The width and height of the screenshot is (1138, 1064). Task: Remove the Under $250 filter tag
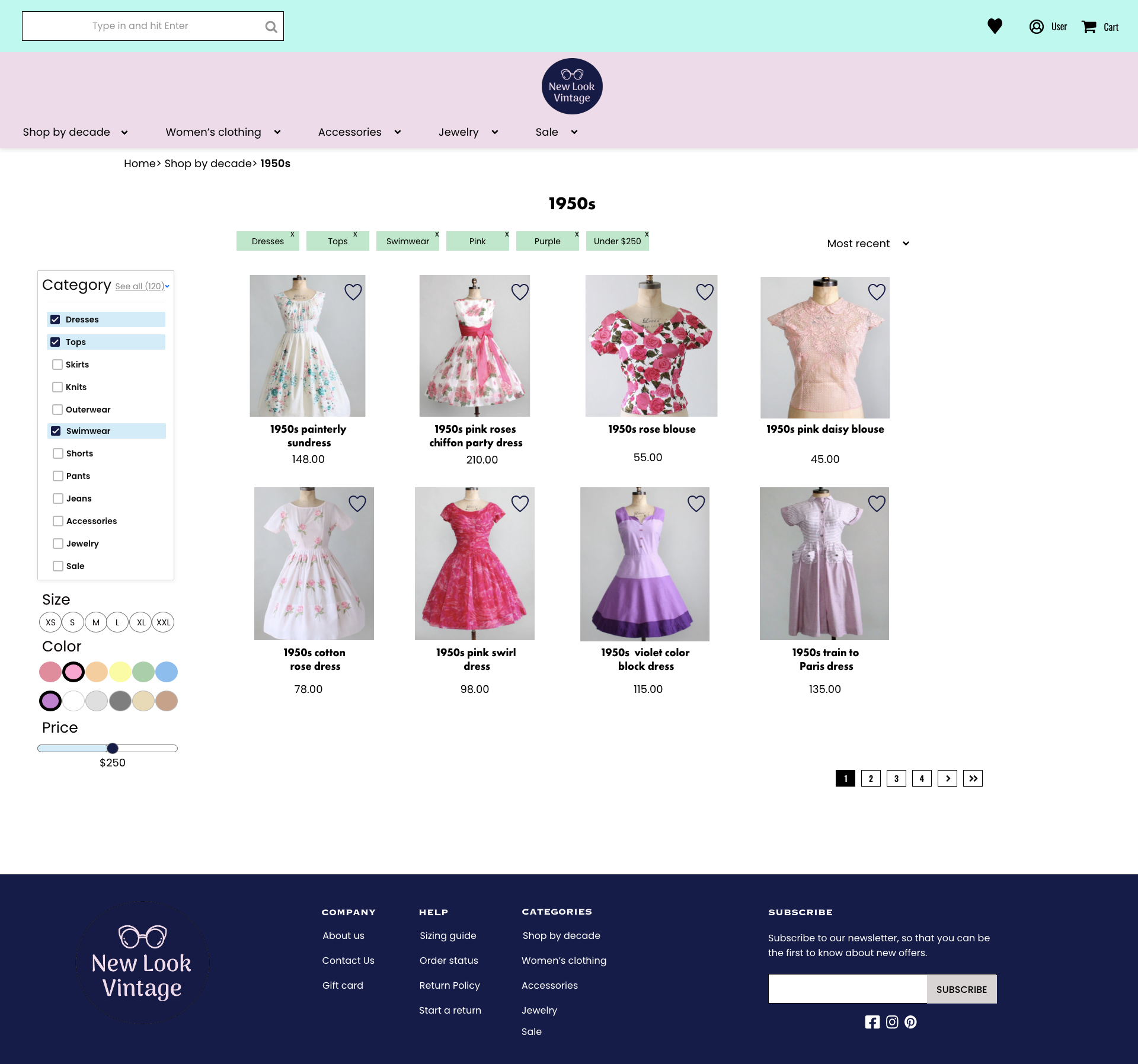coord(647,235)
